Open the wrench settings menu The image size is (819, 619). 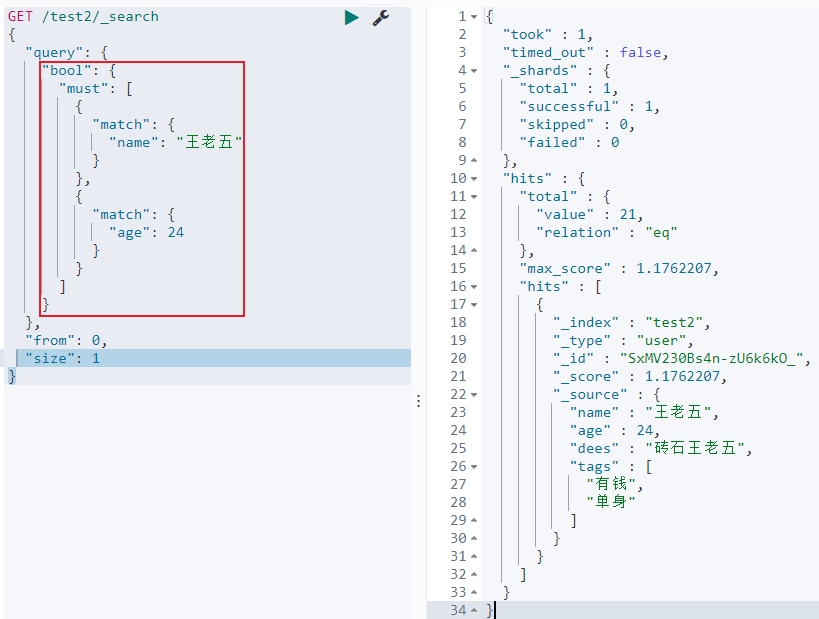pyautogui.click(x=381, y=17)
